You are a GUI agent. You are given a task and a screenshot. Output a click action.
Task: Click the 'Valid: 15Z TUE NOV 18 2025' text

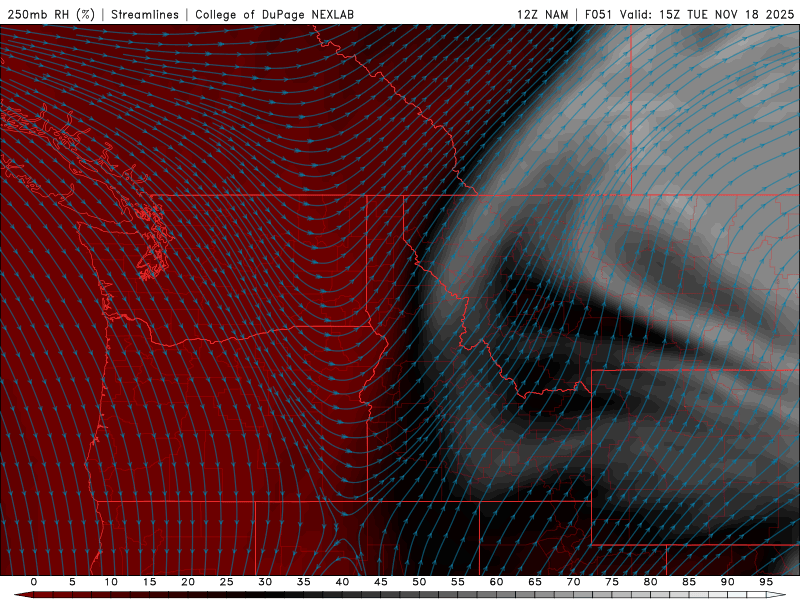pyautogui.click(x=707, y=14)
